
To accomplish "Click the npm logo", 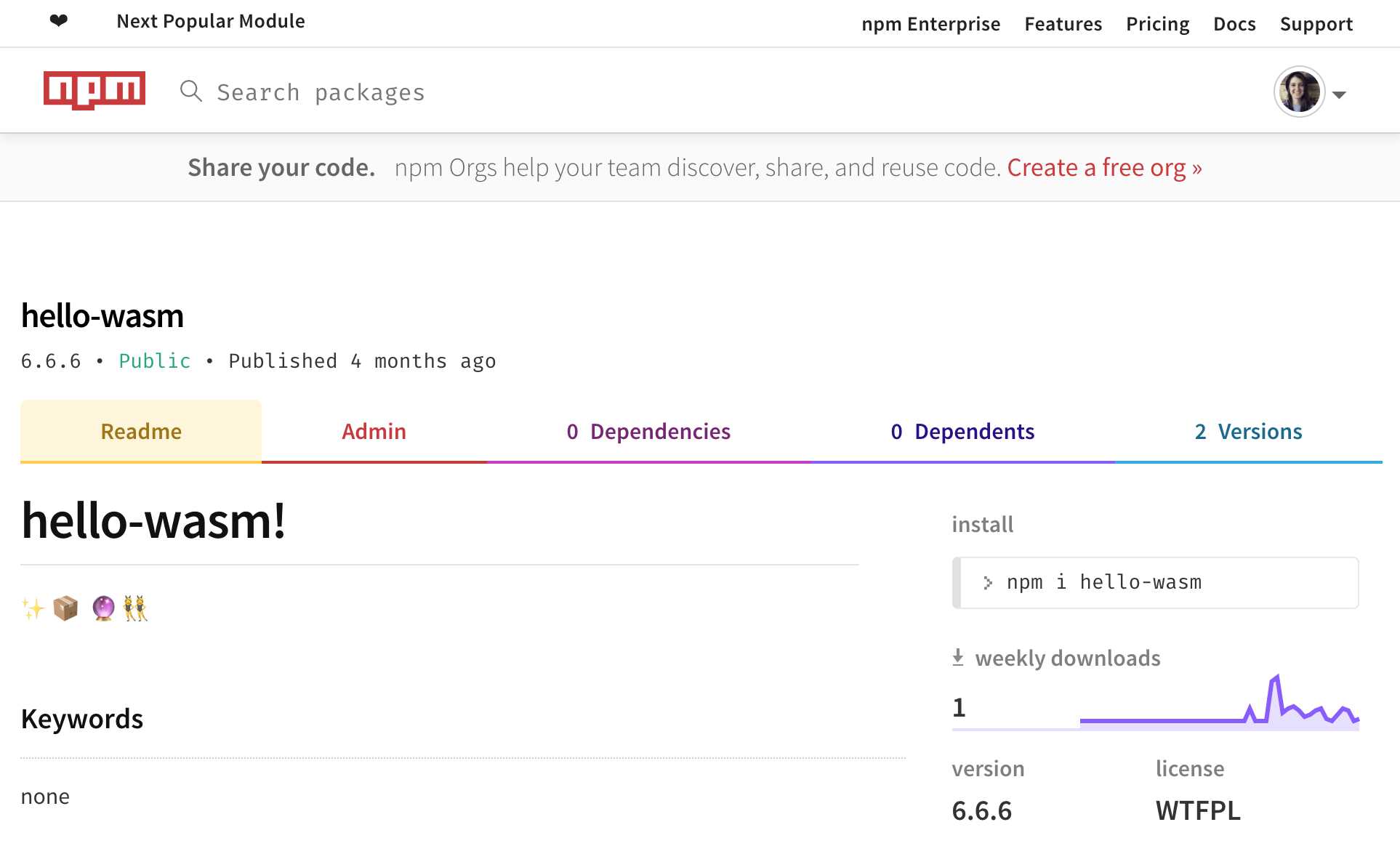I will 94,90.
